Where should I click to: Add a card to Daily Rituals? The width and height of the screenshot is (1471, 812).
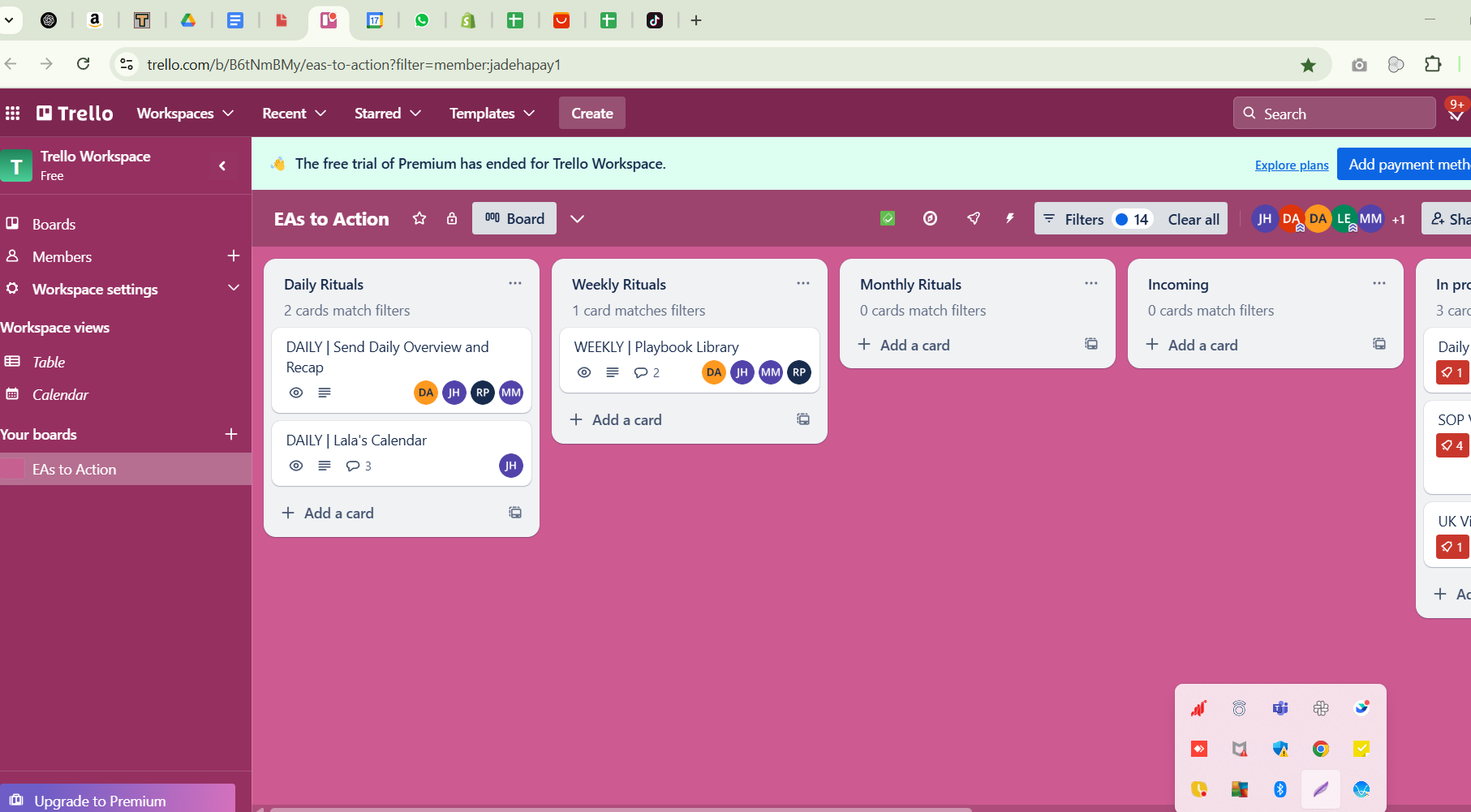coord(328,513)
